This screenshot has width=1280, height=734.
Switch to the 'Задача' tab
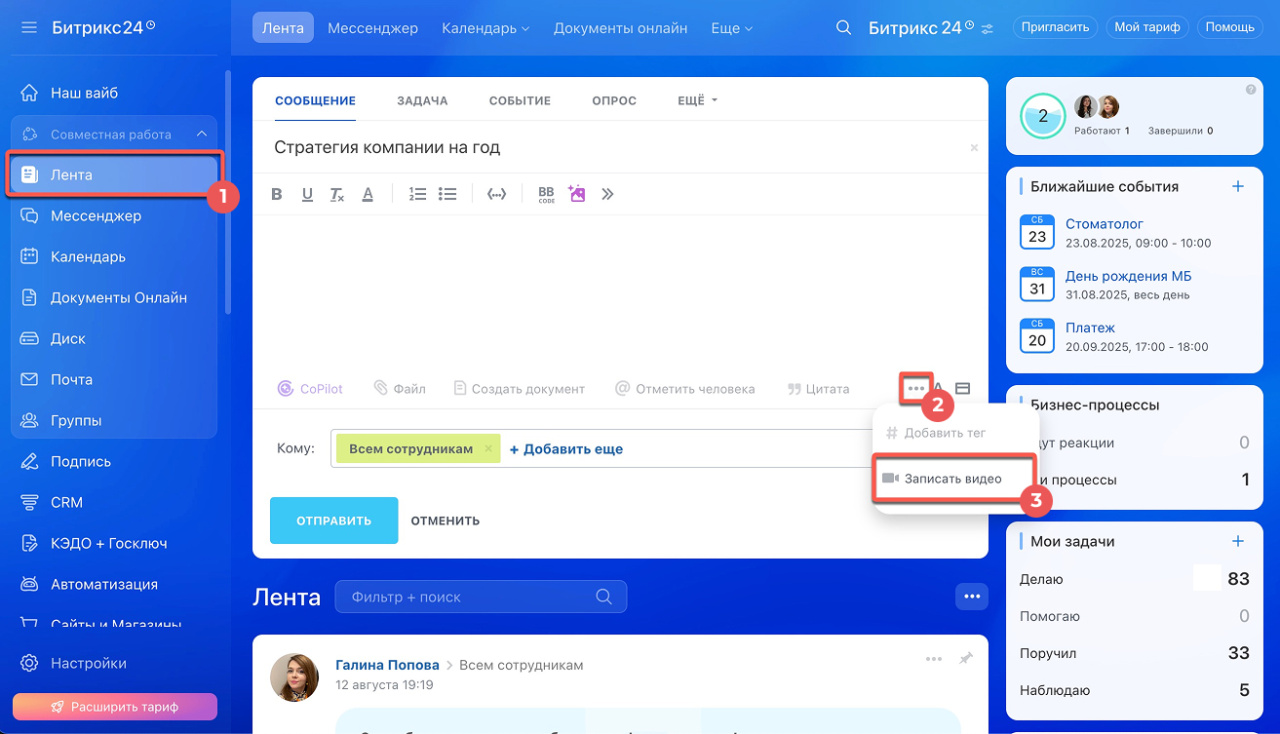click(422, 101)
